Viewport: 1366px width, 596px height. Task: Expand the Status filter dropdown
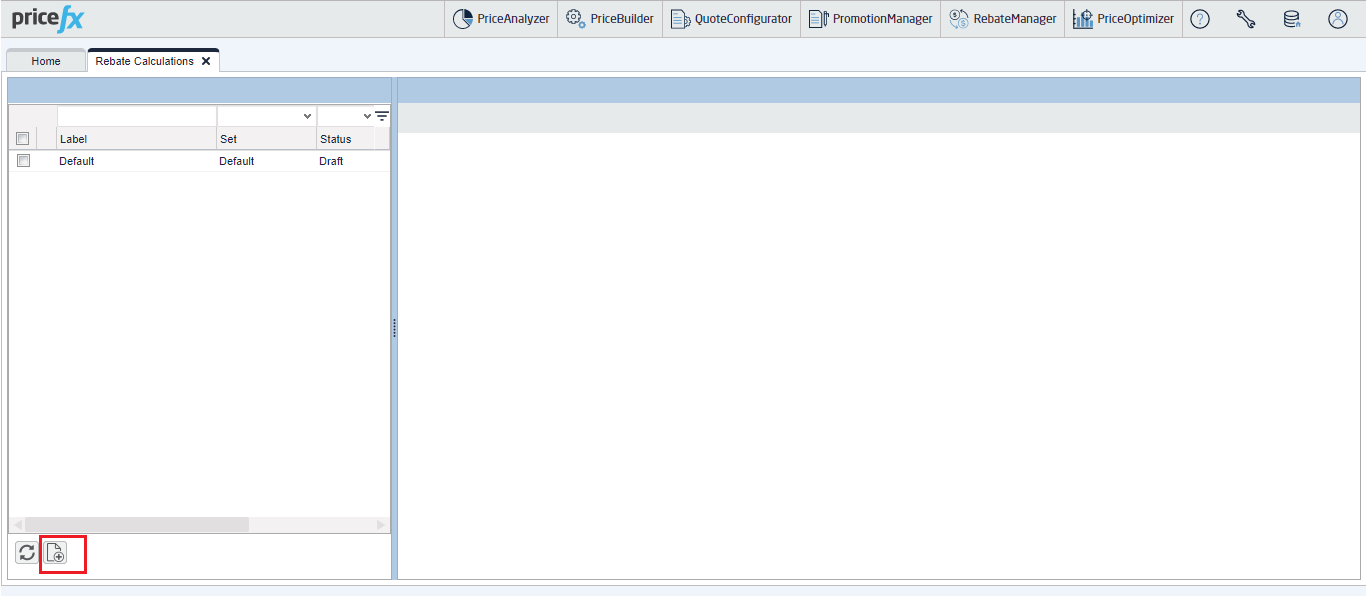pyautogui.click(x=367, y=117)
